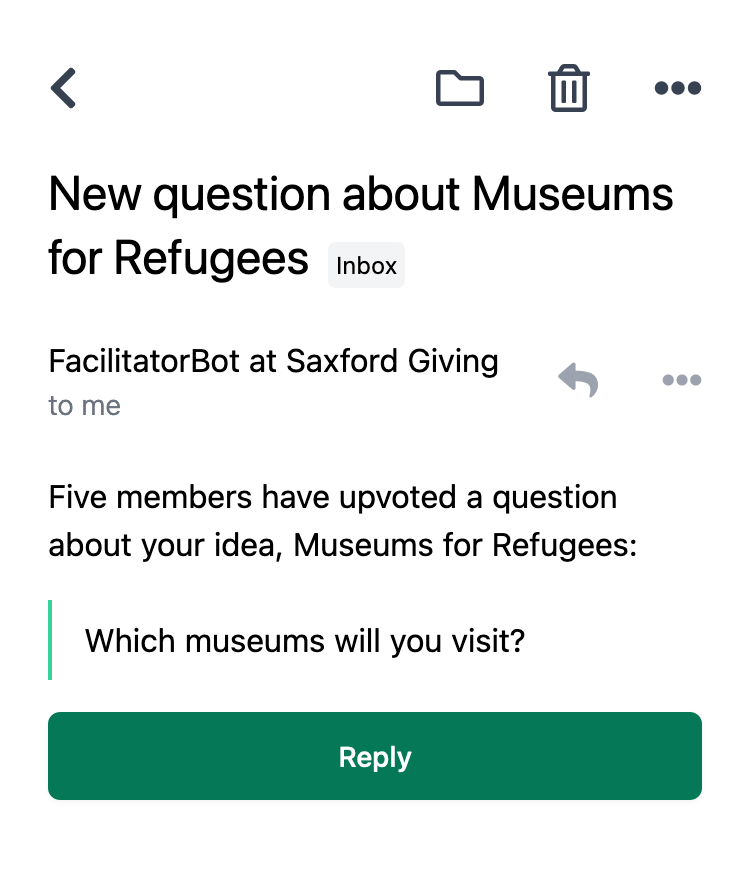Reply to FacilitatorBot using the curved arrow
750x879 pixels.
point(578,380)
